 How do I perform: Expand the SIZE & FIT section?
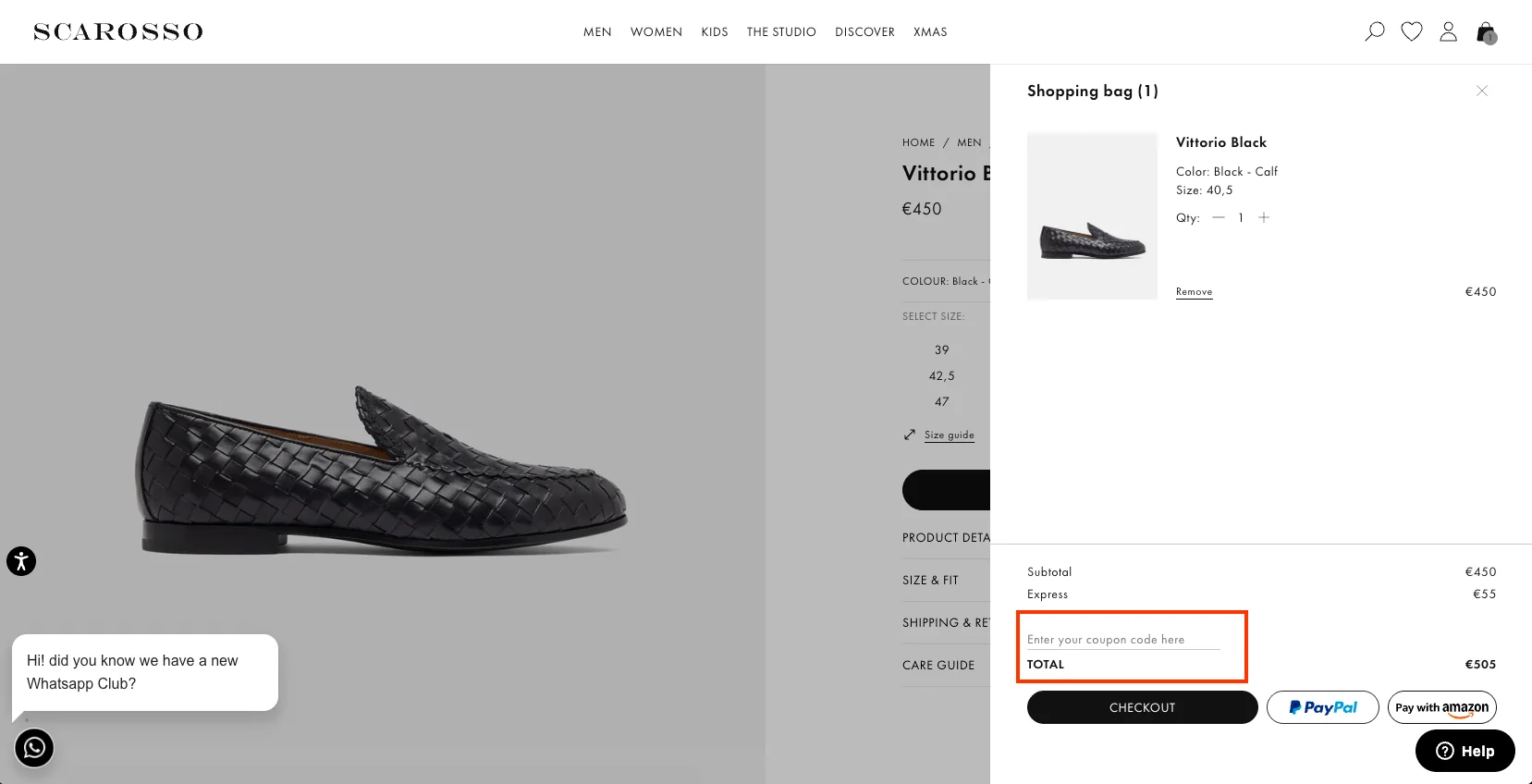point(930,580)
